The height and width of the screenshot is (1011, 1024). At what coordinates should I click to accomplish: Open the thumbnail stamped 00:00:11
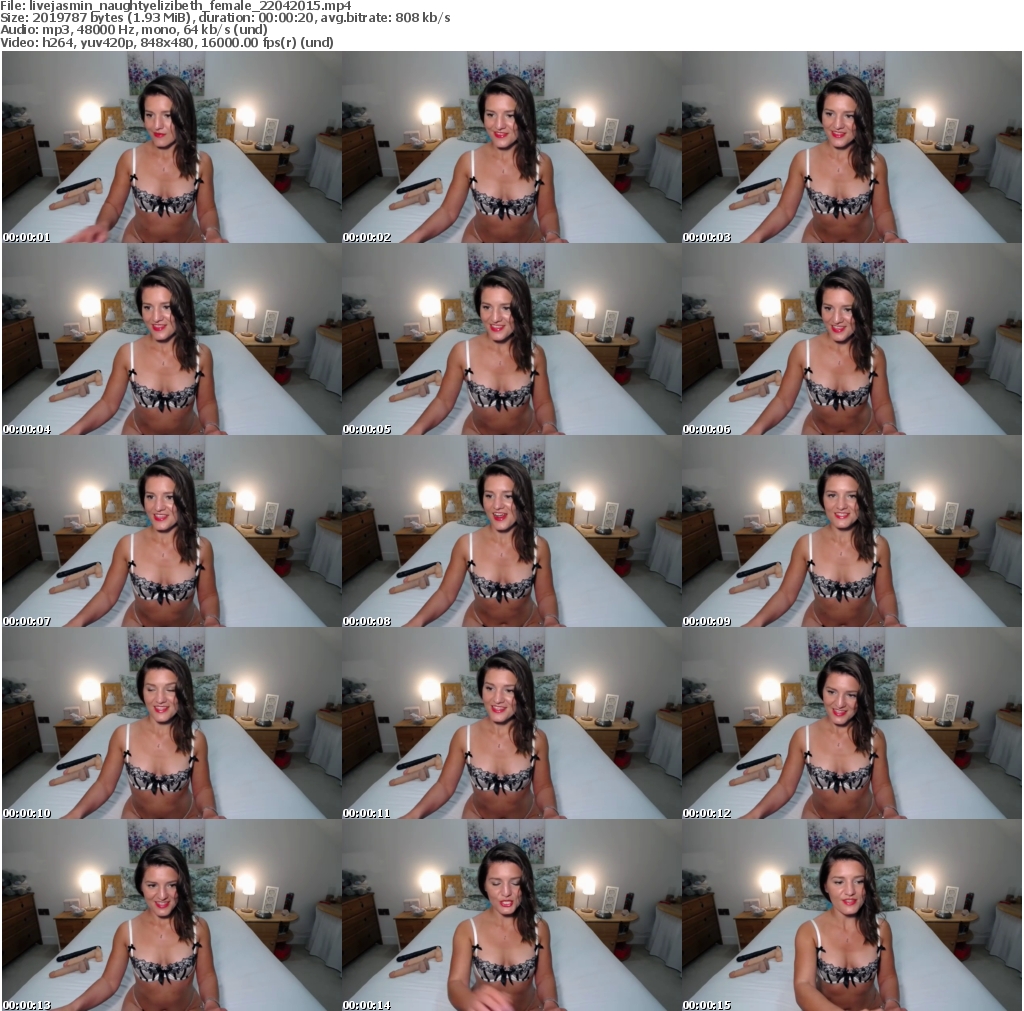point(511,724)
